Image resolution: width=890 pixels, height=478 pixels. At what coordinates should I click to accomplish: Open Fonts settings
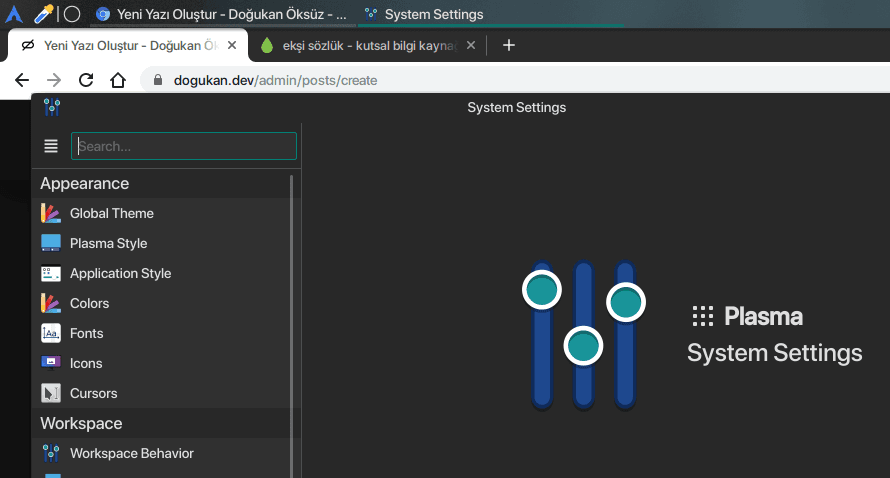pos(166,334)
